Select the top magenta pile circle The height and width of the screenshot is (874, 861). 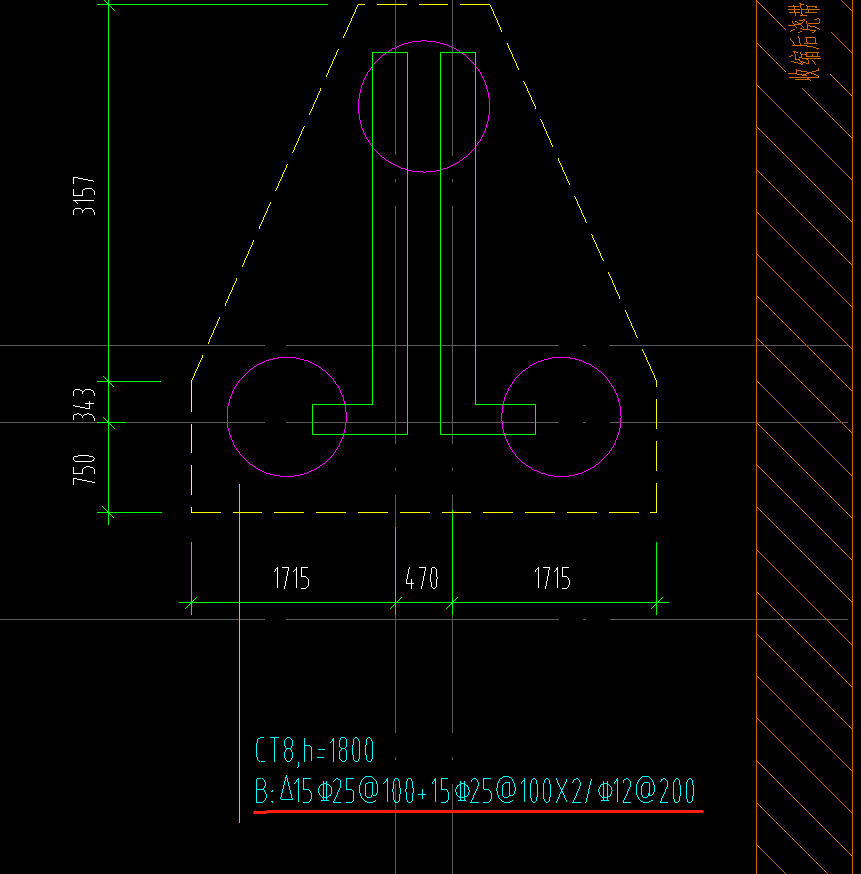(424, 106)
